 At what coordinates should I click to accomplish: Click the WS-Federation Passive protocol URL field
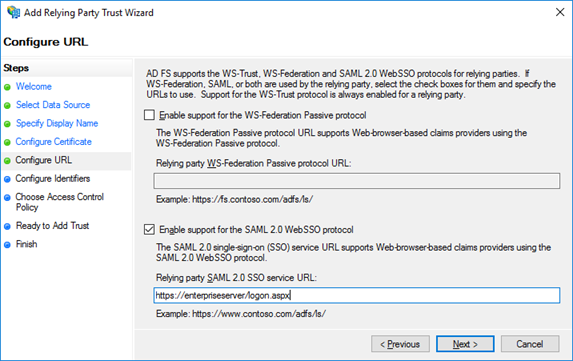pos(357,181)
